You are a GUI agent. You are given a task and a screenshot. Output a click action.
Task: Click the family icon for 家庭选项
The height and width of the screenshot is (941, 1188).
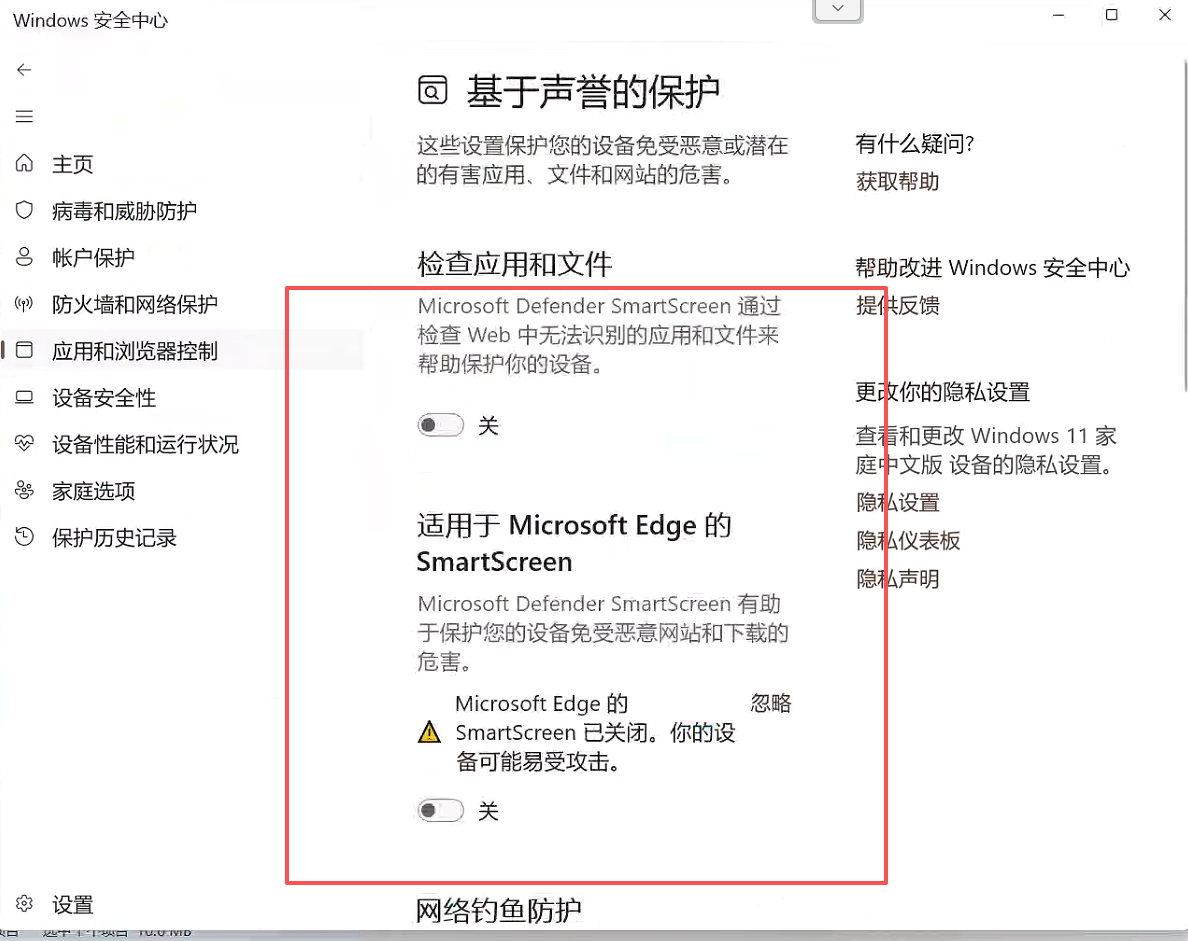click(x=24, y=491)
